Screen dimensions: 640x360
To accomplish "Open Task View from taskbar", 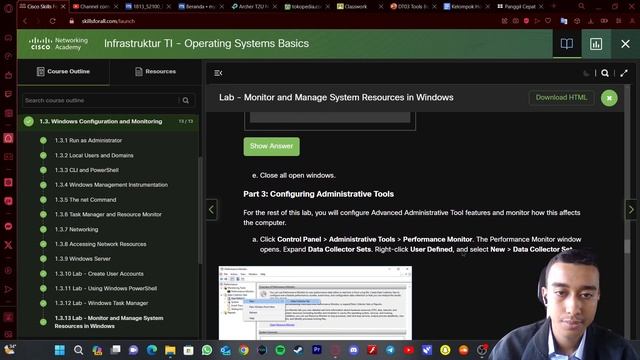I will point(116,350).
